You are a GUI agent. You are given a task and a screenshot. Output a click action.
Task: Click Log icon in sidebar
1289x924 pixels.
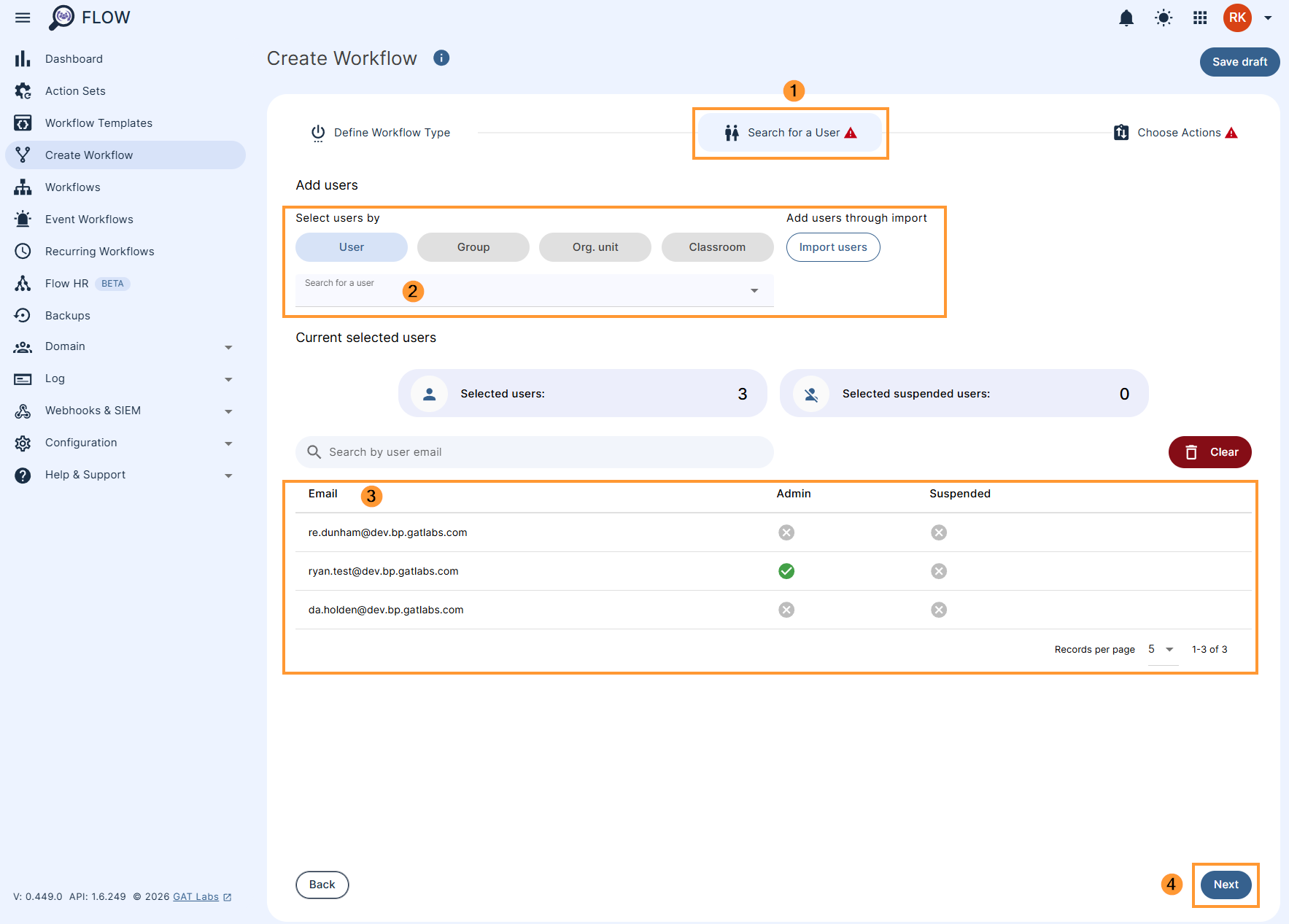[23, 379]
